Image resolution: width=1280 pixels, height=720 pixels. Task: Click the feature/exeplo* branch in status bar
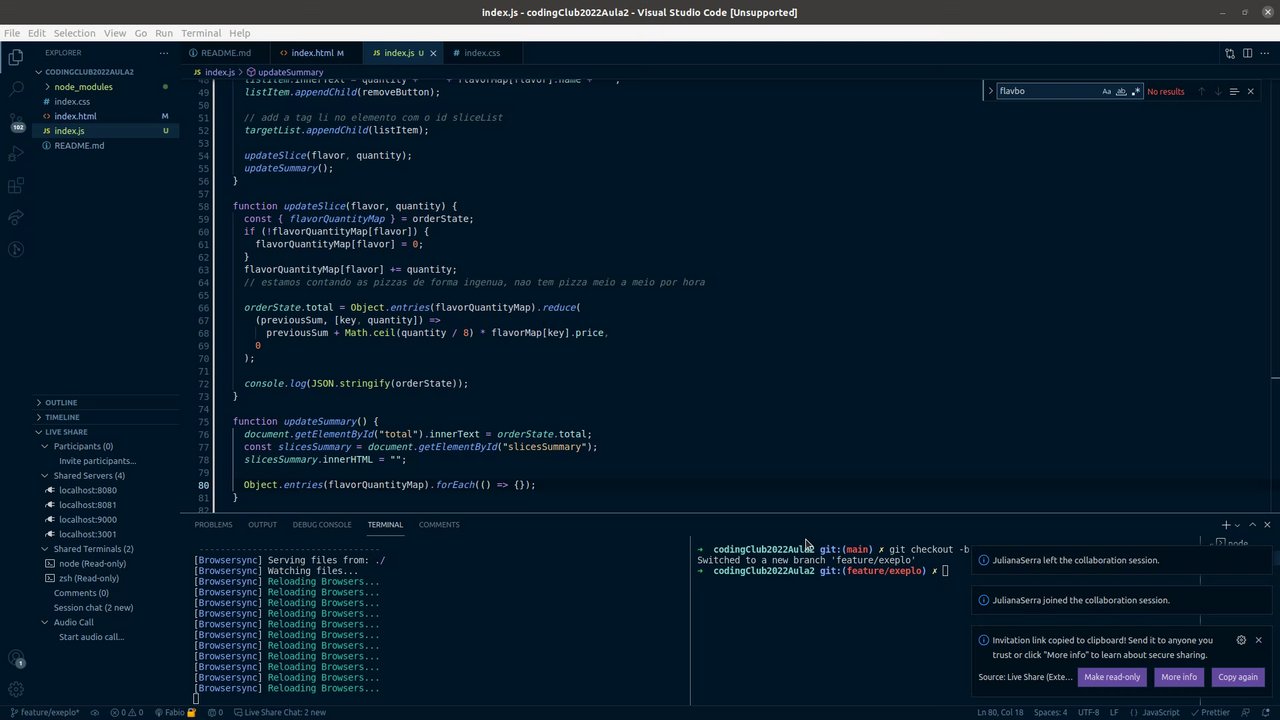(43, 713)
